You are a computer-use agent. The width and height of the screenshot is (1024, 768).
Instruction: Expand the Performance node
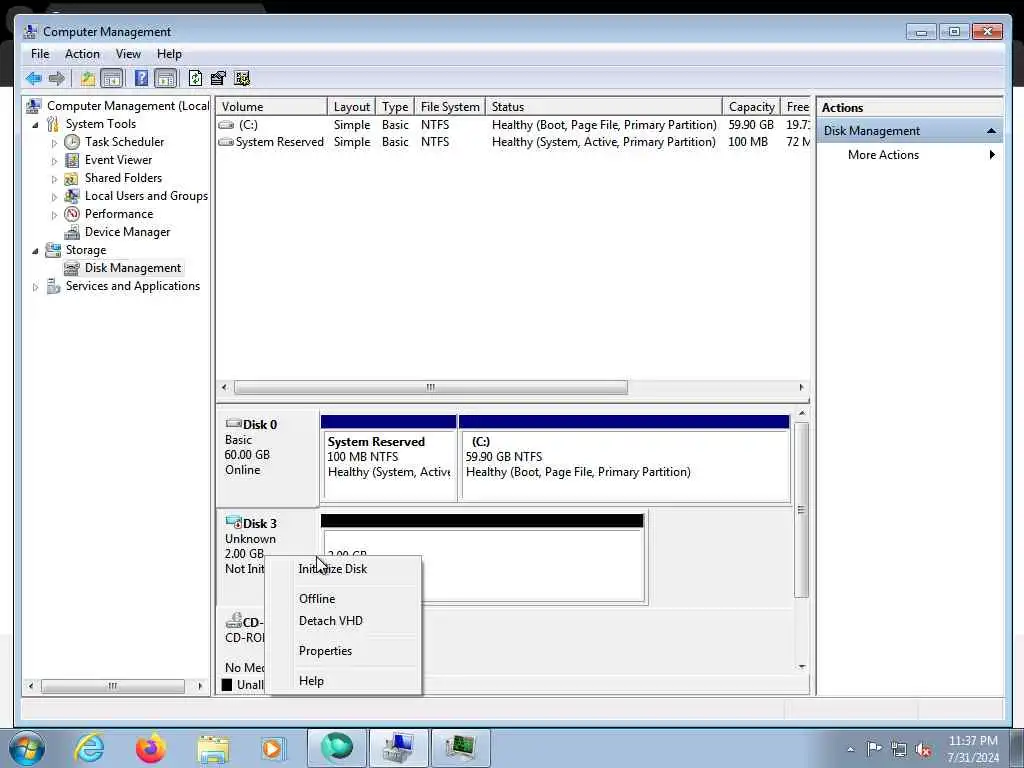54,215
